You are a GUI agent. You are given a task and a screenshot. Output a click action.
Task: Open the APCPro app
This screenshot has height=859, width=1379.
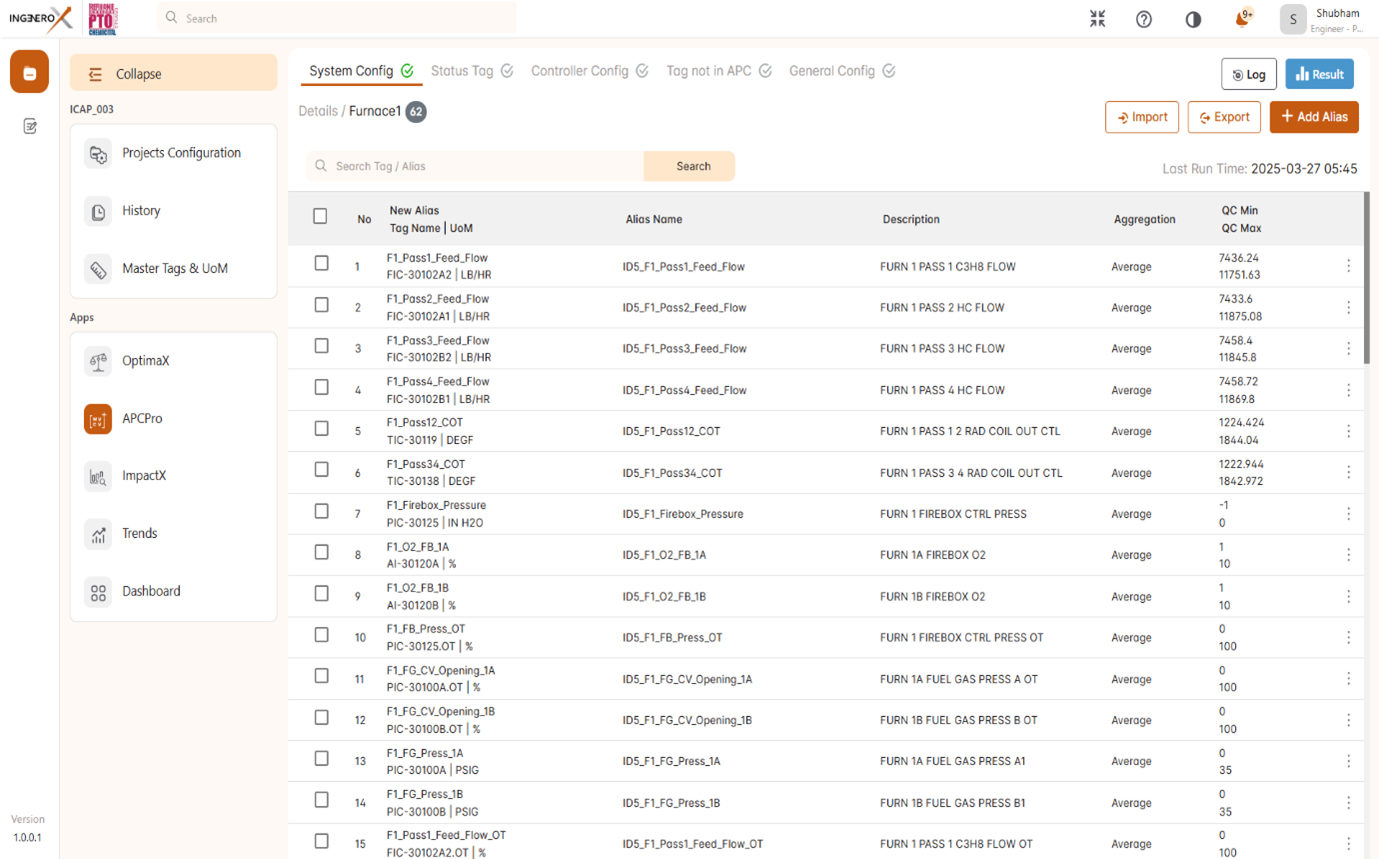pos(141,419)
